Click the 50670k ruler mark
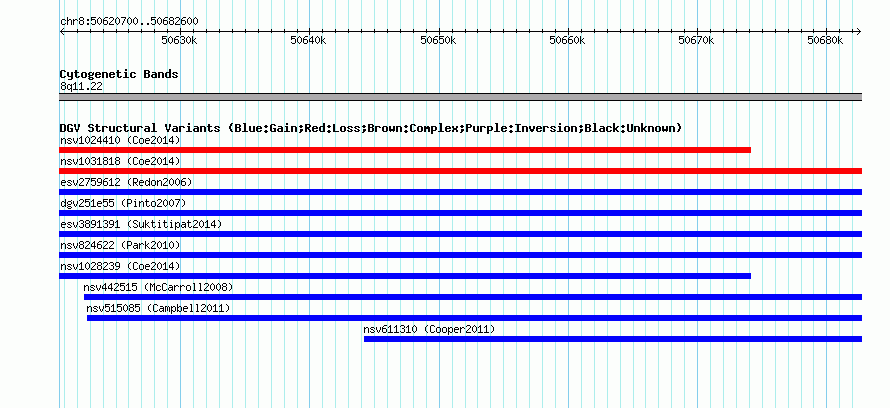890x408 pixels. [696, 40]
